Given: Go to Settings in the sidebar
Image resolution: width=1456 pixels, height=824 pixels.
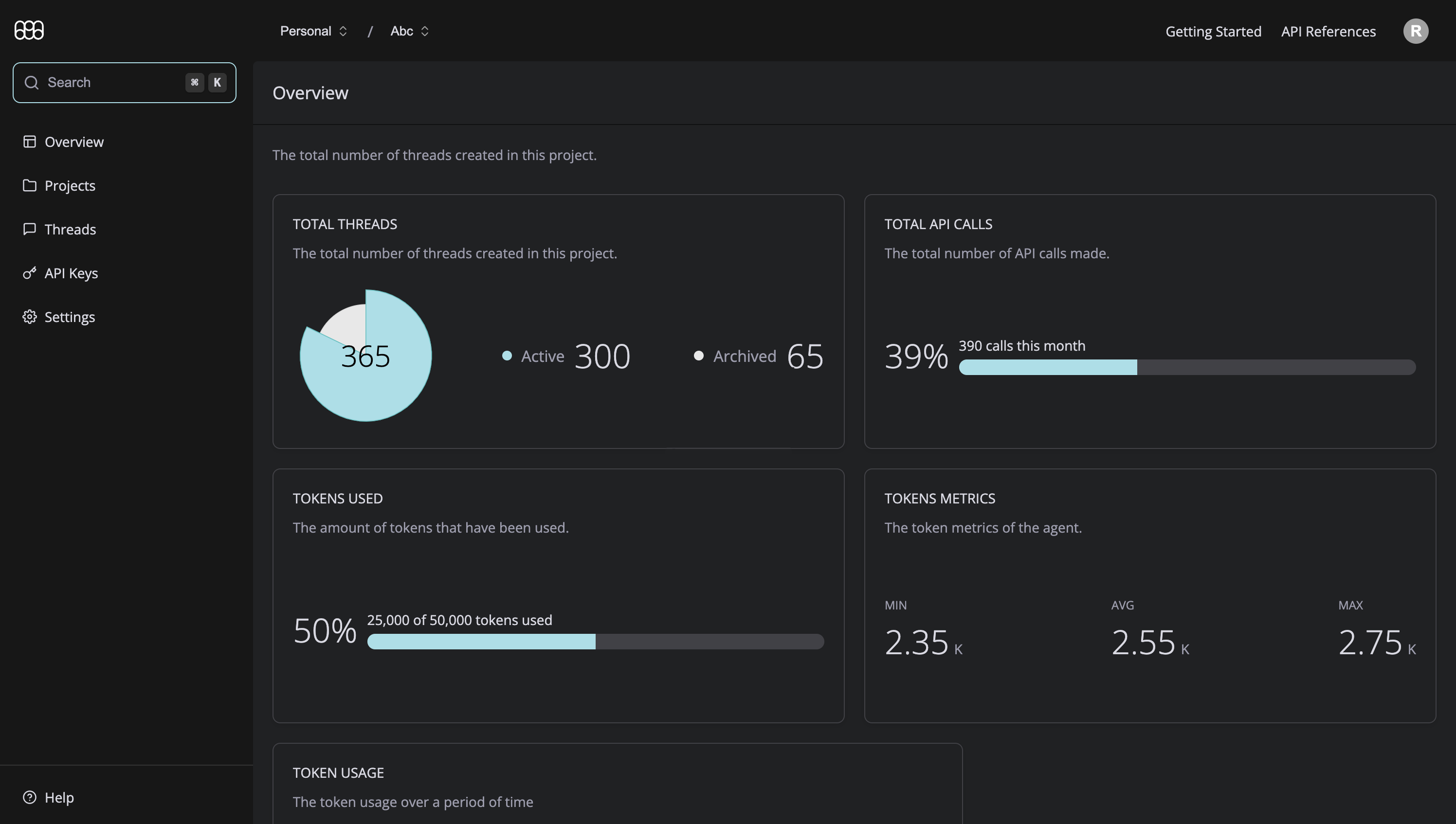Looking at the screenshot, I should [70, 317].
